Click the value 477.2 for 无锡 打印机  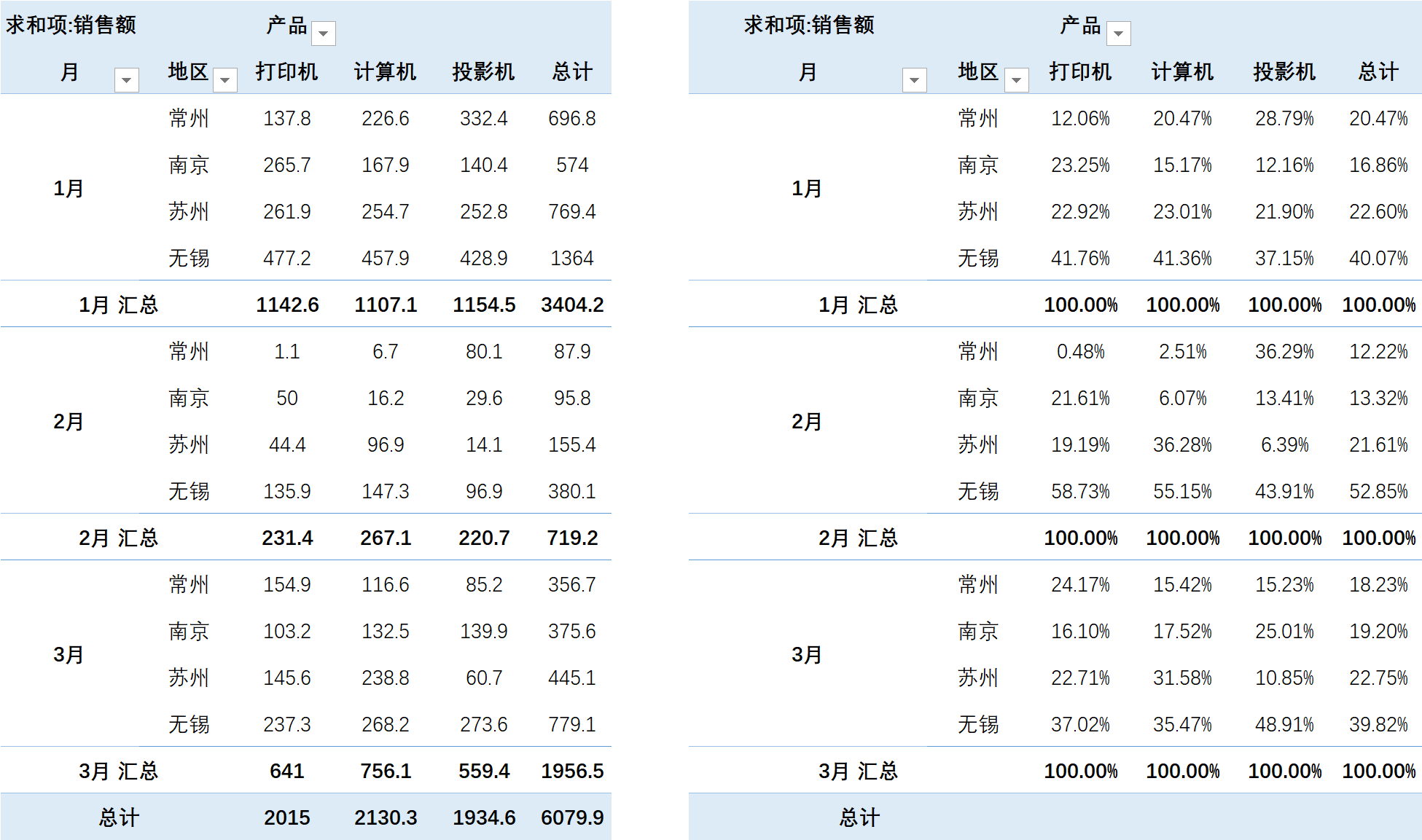click(x=286, y=258)
